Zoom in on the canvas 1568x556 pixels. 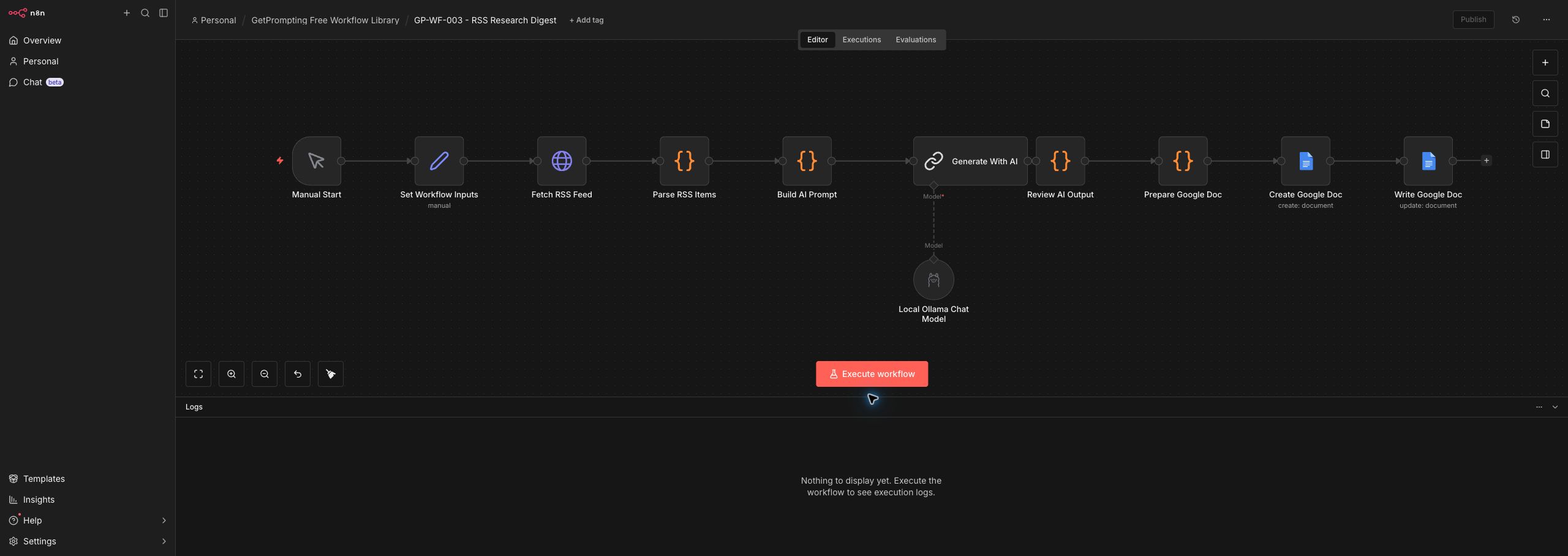(x=232, y=374)
